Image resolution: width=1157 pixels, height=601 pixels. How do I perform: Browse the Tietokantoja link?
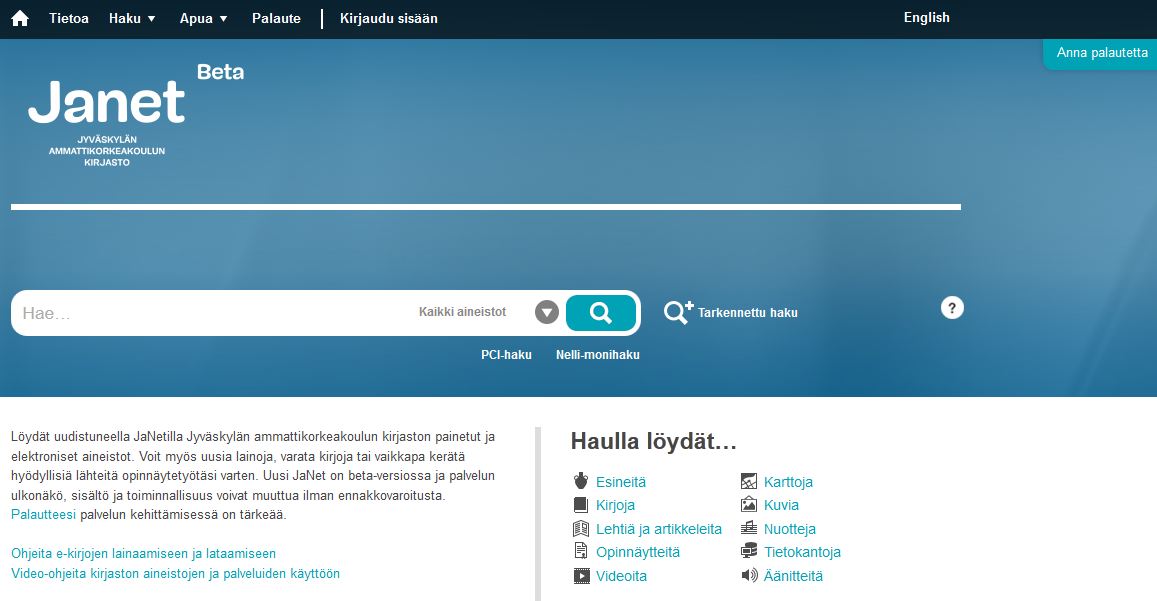(x=802, y=552)
